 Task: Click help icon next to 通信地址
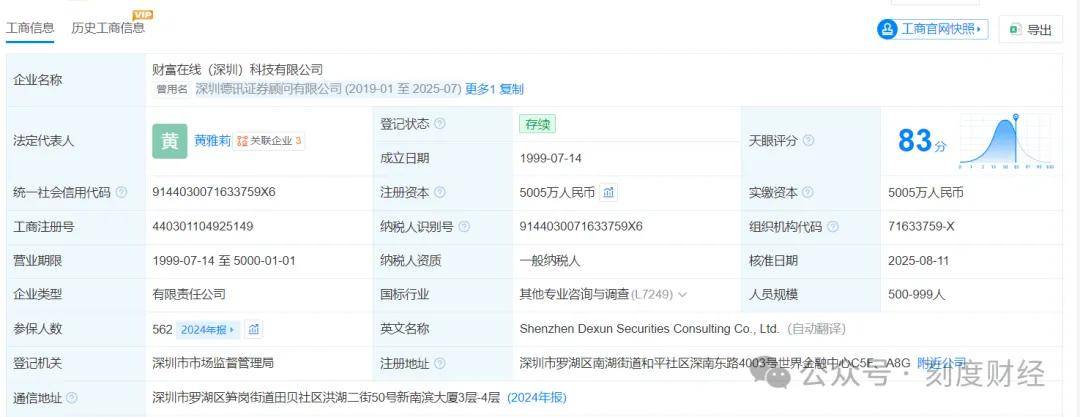pos(72,398)
